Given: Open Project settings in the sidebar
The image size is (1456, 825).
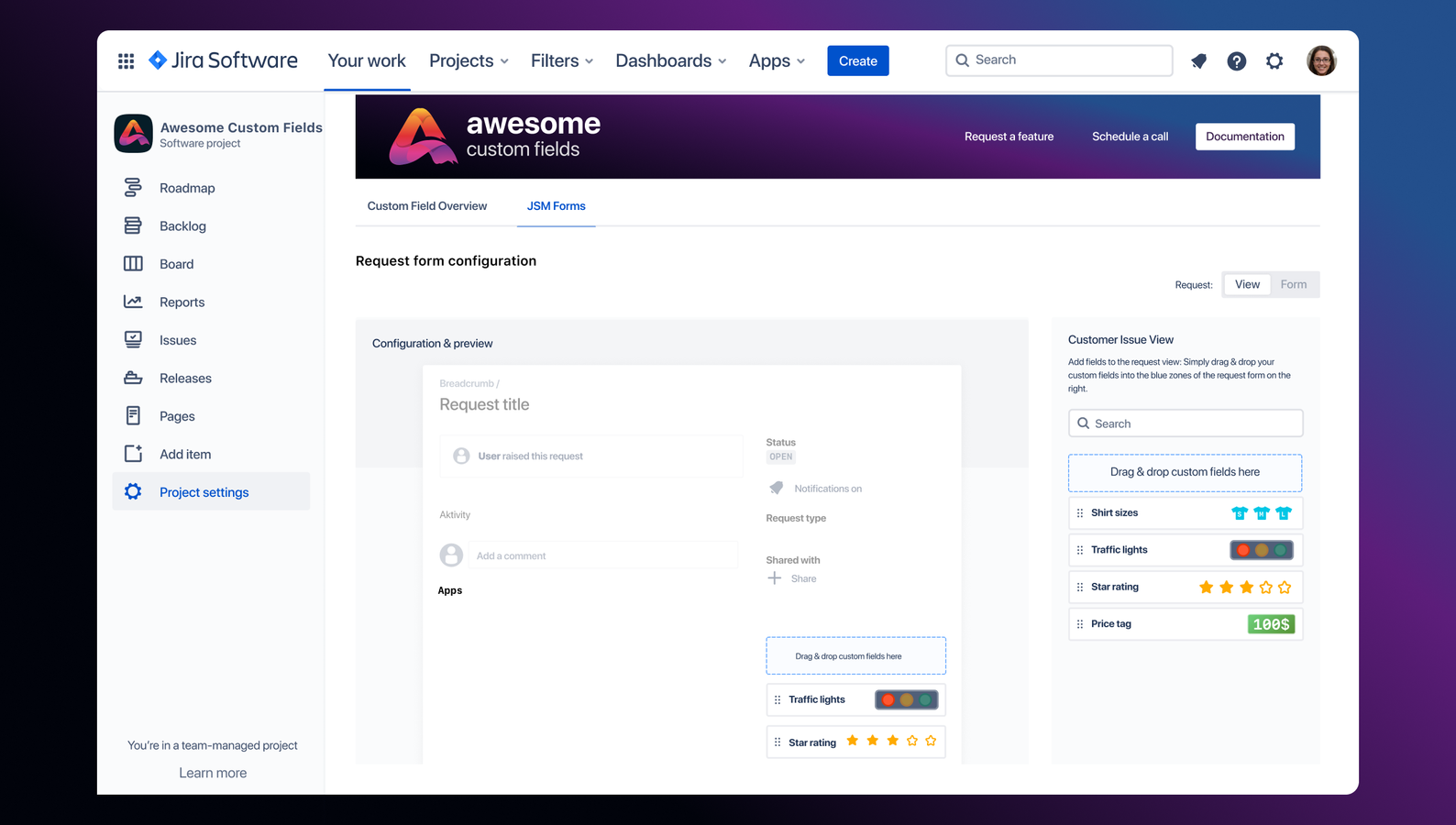Looking at the screenshot, I should [x=211, y=492].
